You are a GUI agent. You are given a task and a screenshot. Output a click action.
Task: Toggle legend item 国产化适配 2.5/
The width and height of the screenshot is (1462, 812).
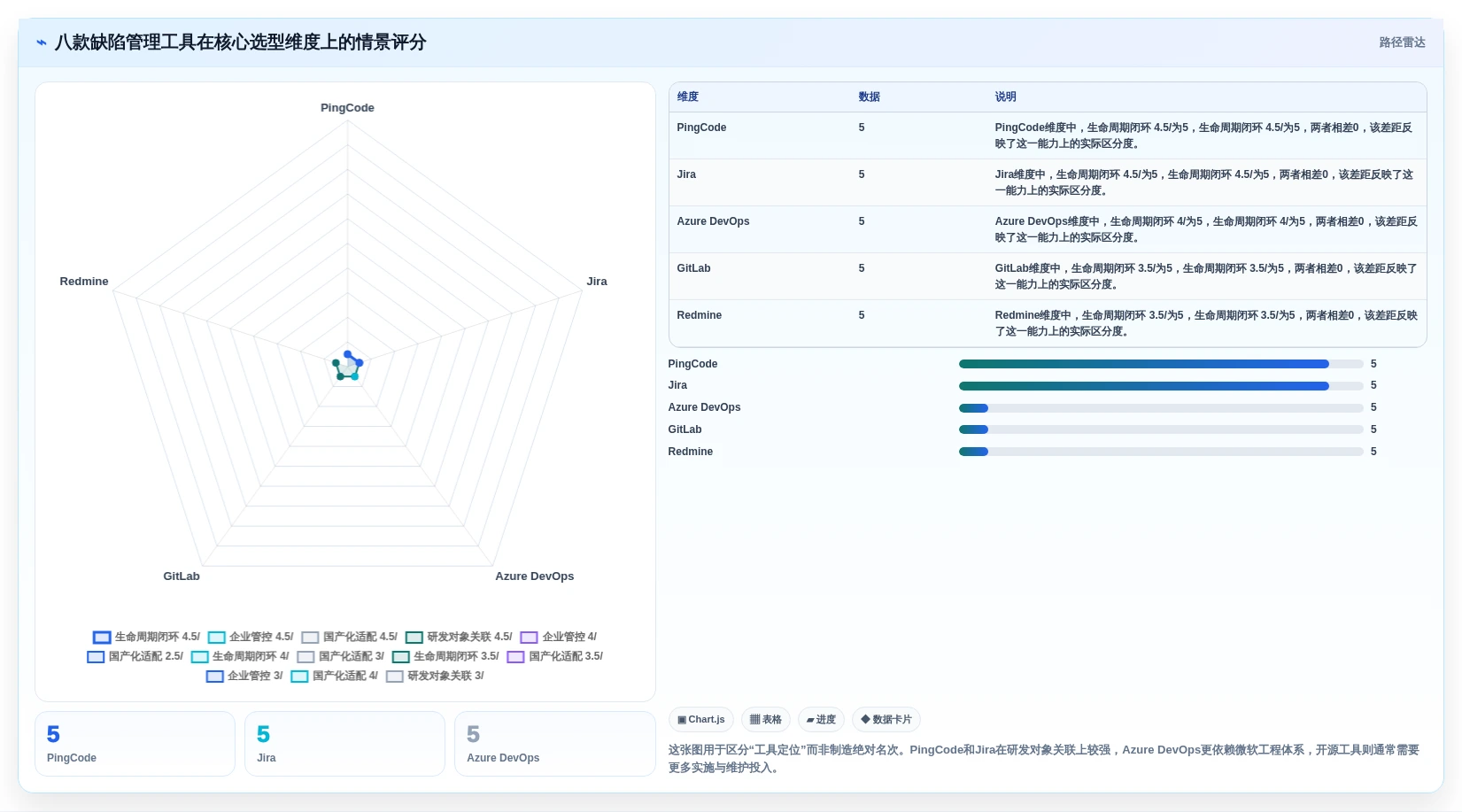(135, 656)
